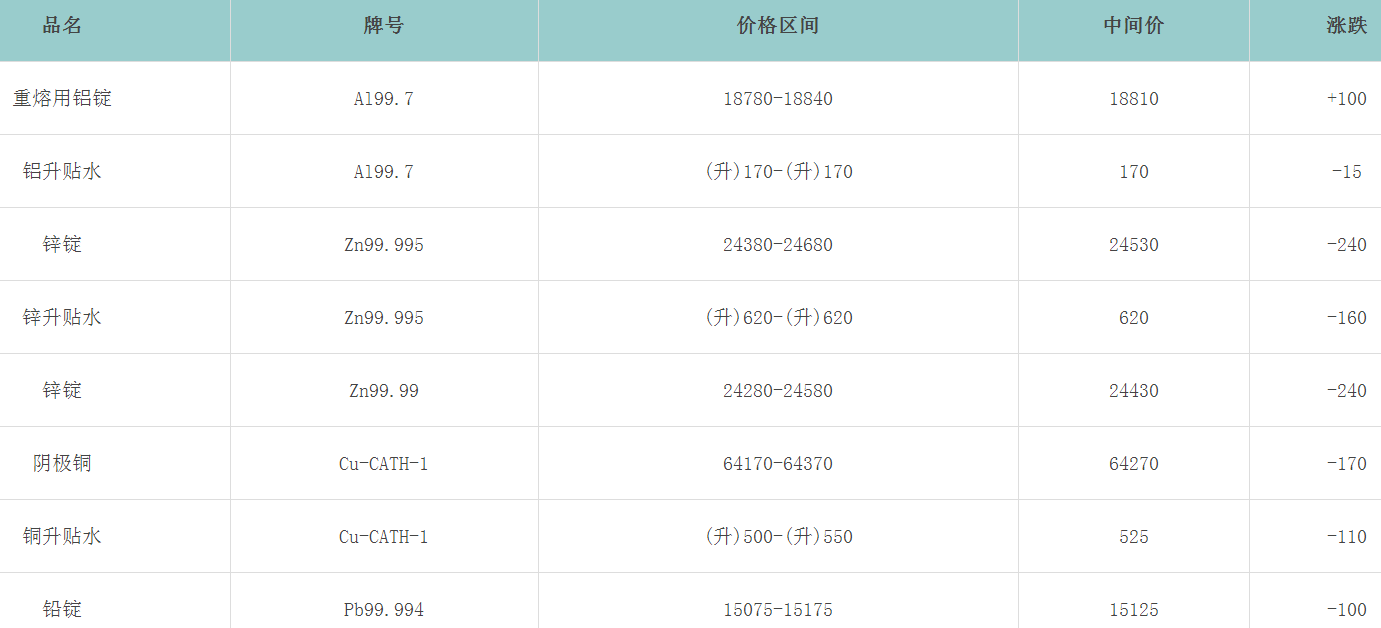Click the 中间价 column header
The width and height of the screenshot is (1381, 628).
[1134, 26]
